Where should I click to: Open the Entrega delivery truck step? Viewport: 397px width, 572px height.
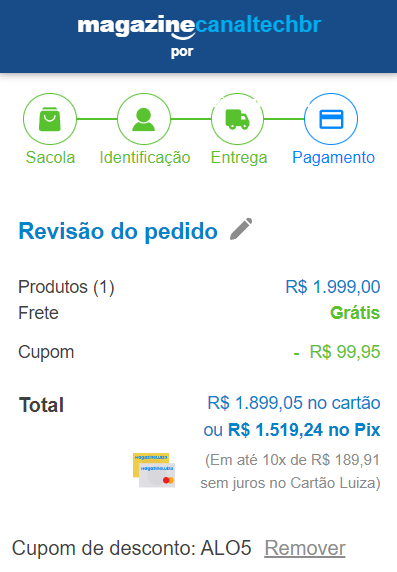[x=238, y=119]
